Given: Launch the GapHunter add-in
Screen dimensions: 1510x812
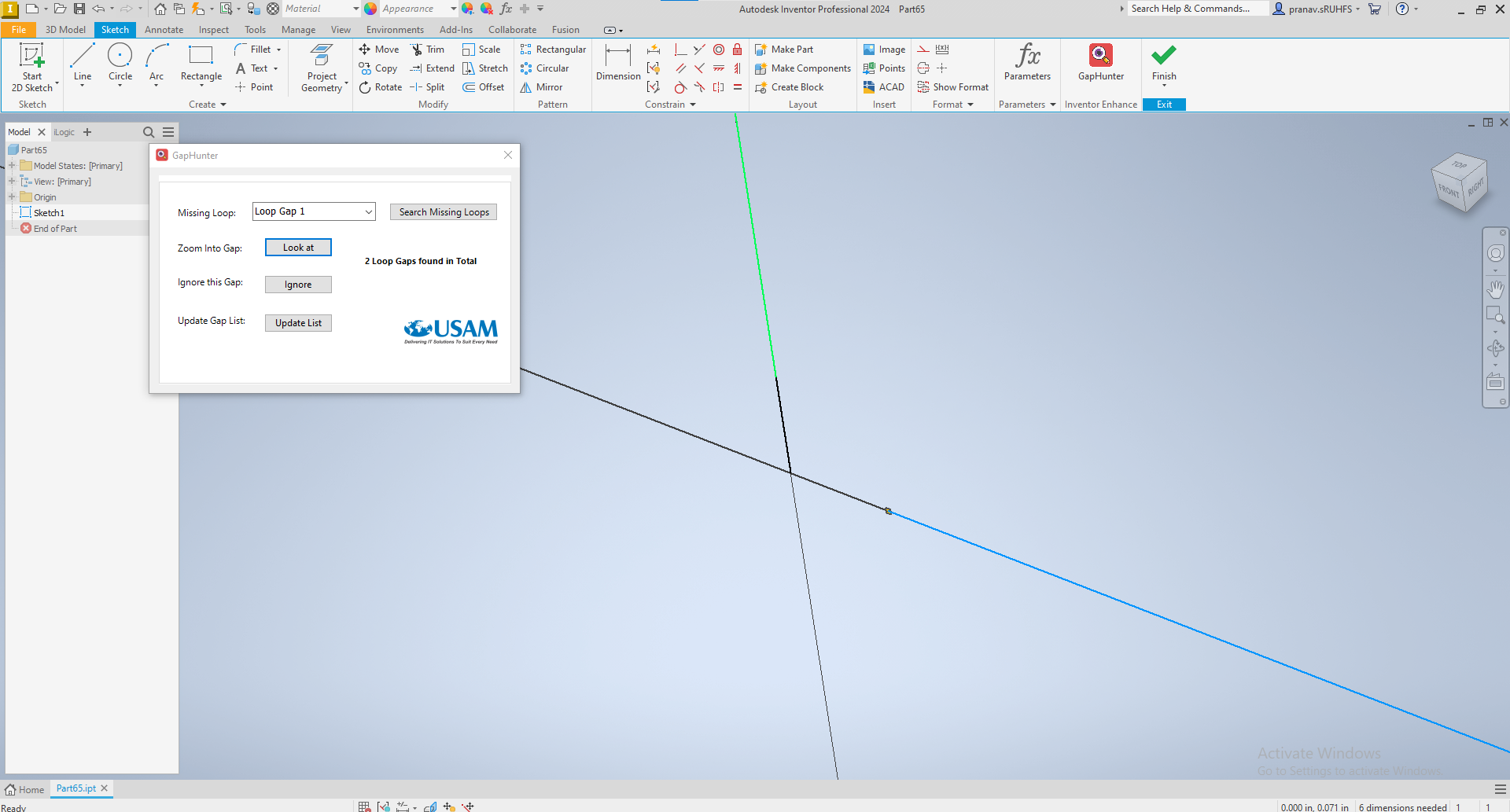Looking at the screenshot, I should (x=1101, y=63).
